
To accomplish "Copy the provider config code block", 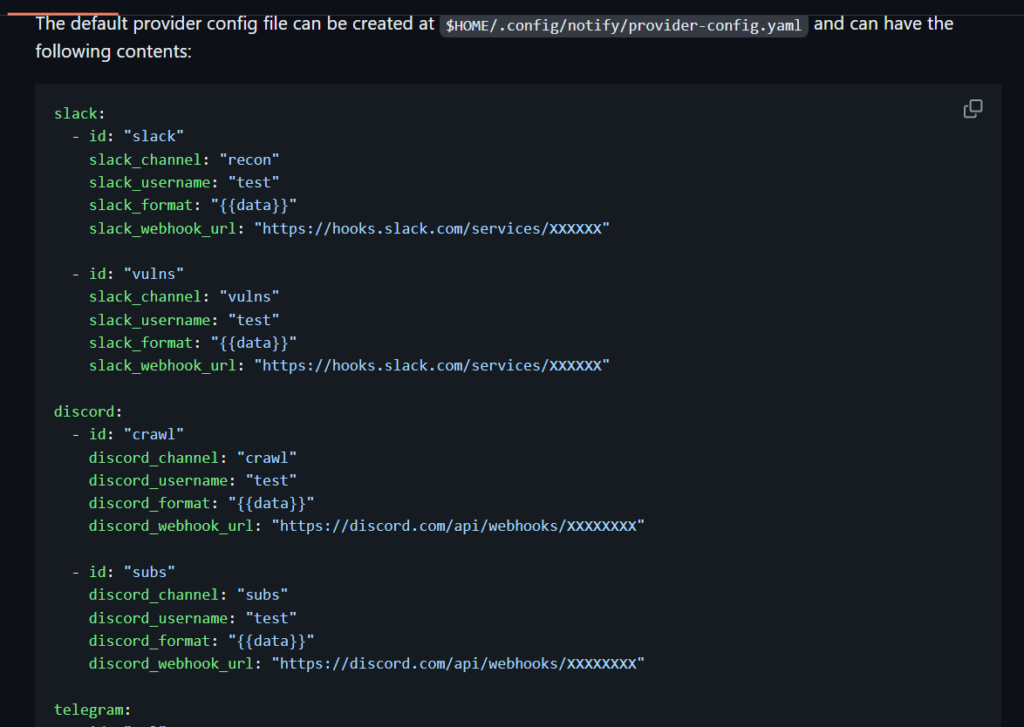I will 972,109.
